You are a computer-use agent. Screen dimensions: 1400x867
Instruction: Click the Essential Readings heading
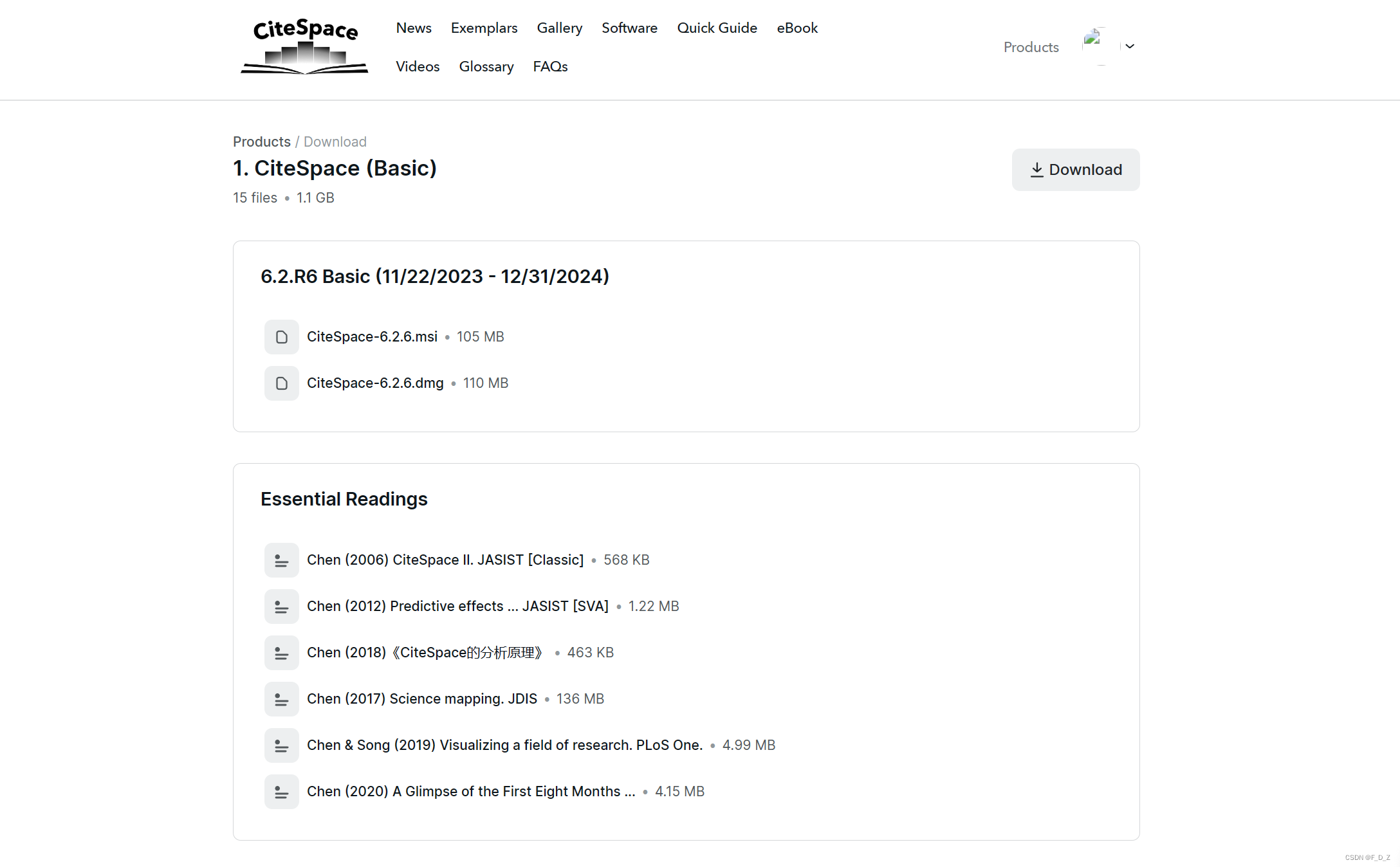coord(344,499)
